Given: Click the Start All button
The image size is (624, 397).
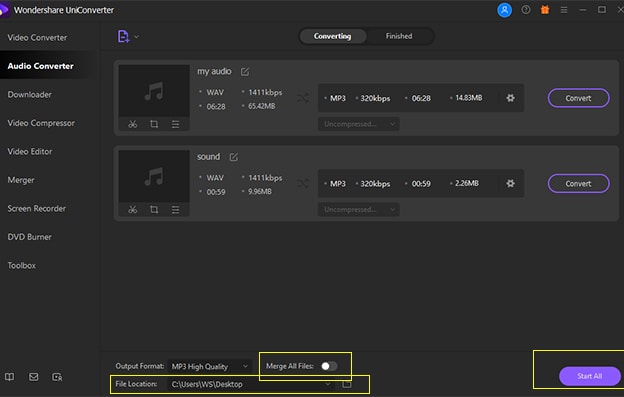Looking at the screenshot, I should tap(589, 376).
